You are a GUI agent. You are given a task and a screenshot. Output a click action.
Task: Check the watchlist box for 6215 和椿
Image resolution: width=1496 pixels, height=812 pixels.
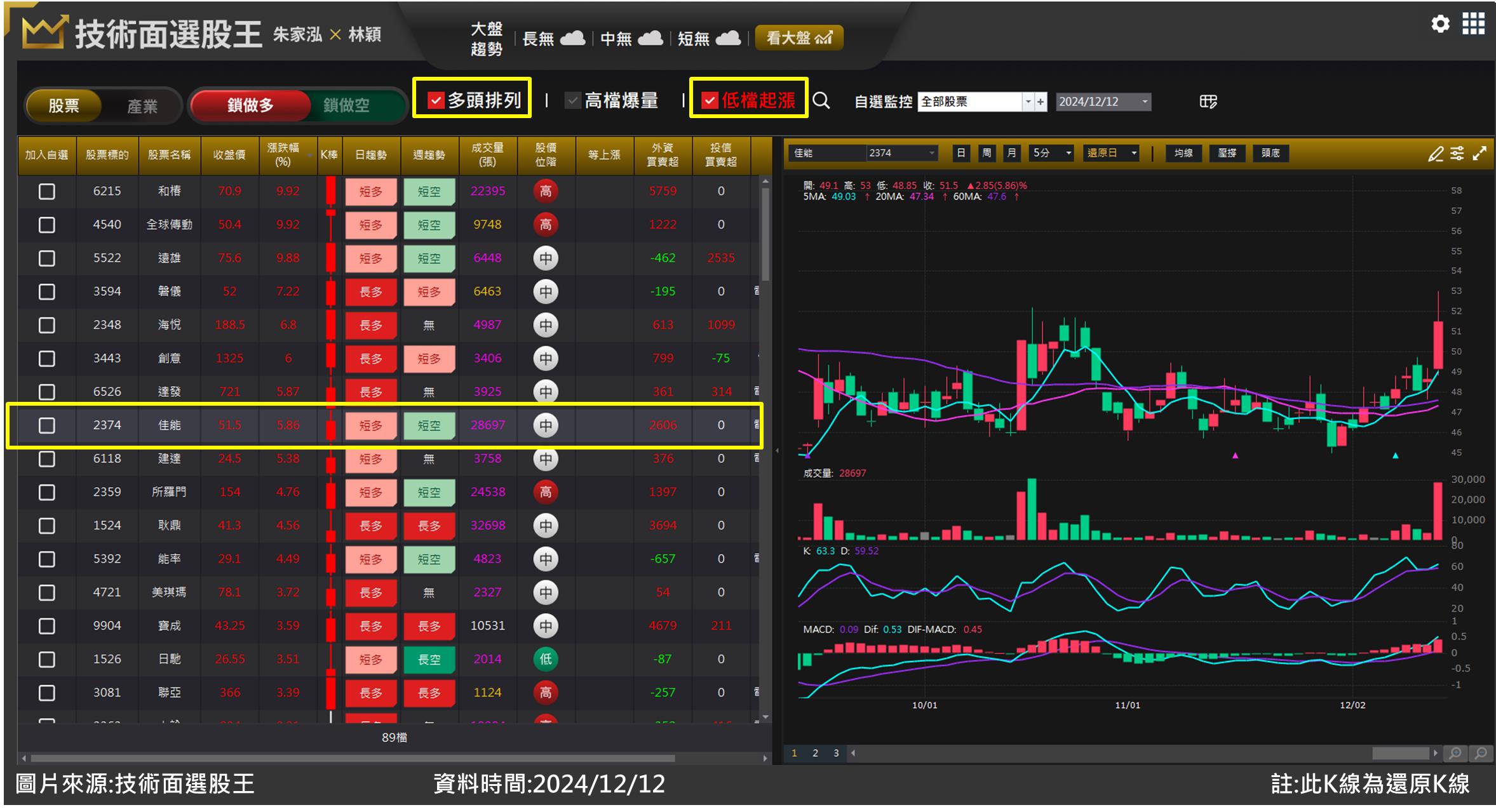click(47, 192)
